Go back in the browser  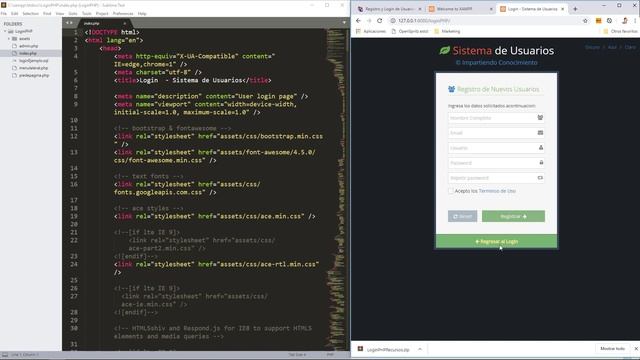click(358, 20)
